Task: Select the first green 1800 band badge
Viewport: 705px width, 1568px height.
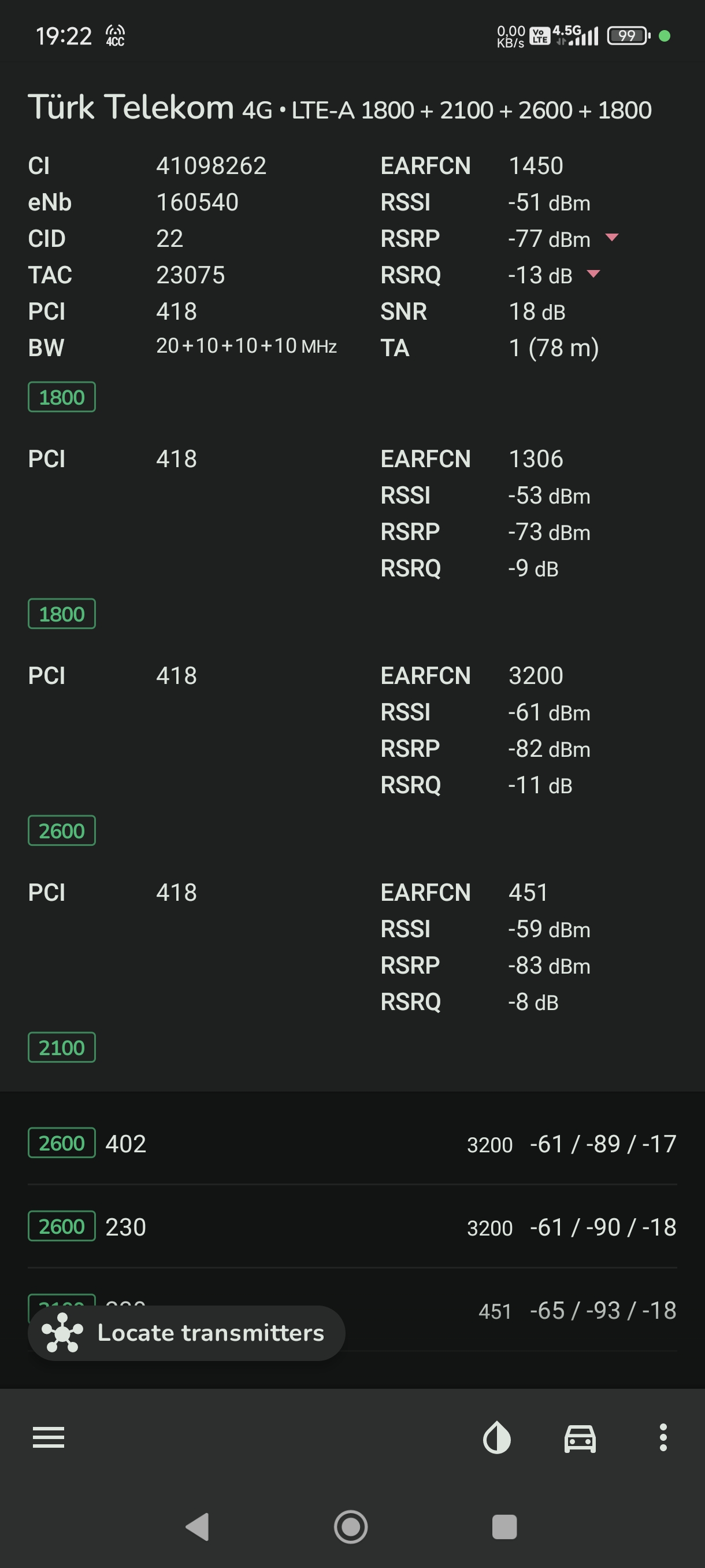Action: [61, 397]
